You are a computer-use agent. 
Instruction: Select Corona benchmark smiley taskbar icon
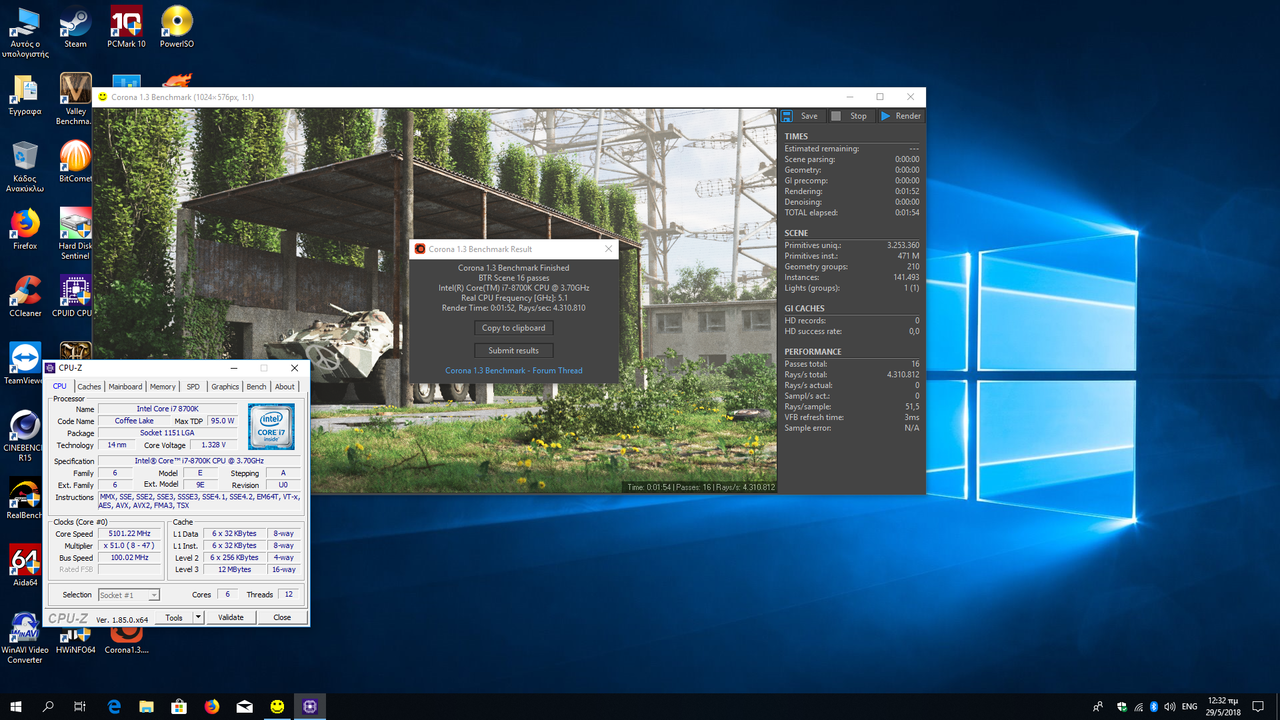[277, 706]
